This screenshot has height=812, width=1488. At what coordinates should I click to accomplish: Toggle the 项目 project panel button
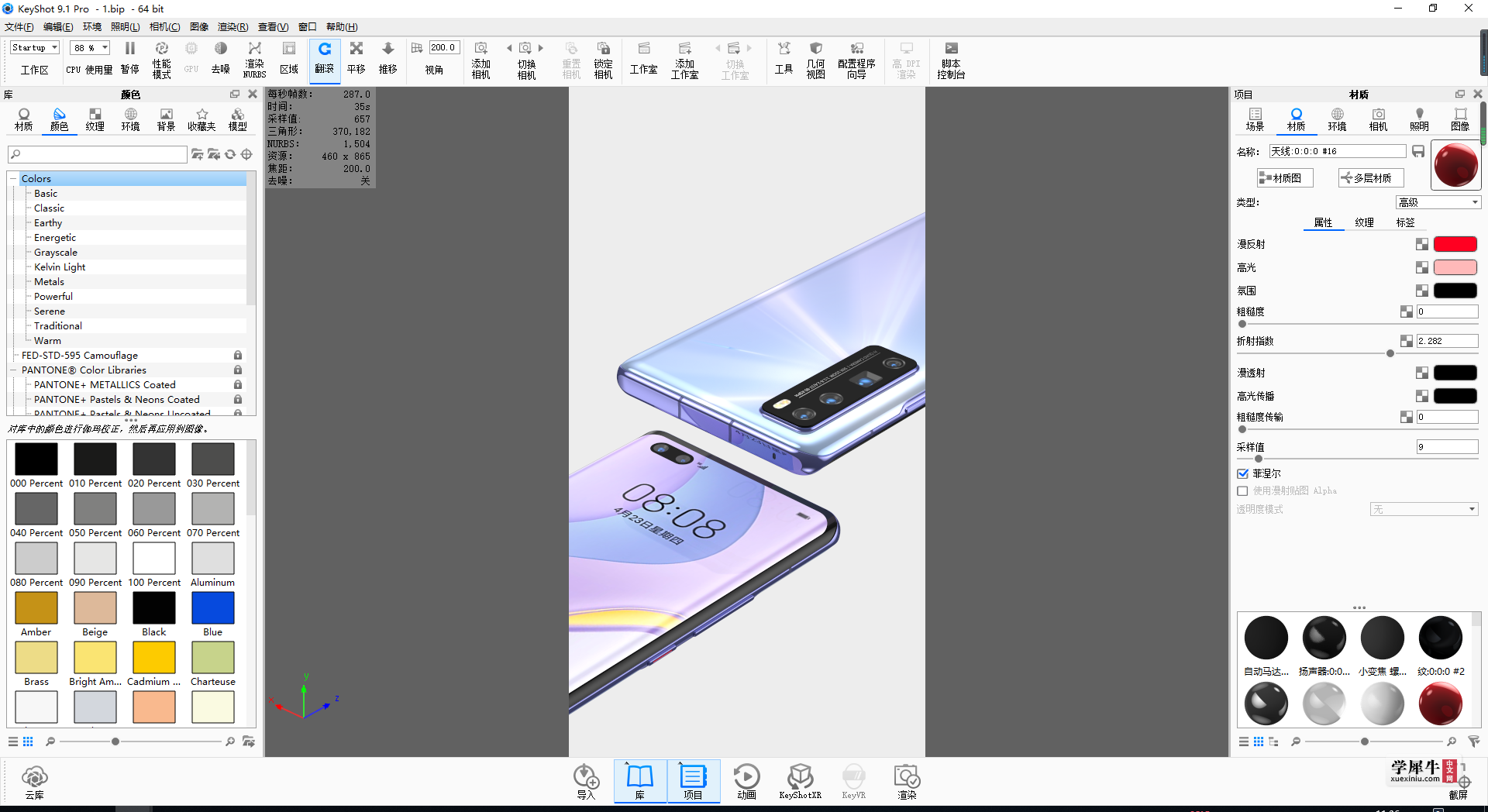pos(693,782)
